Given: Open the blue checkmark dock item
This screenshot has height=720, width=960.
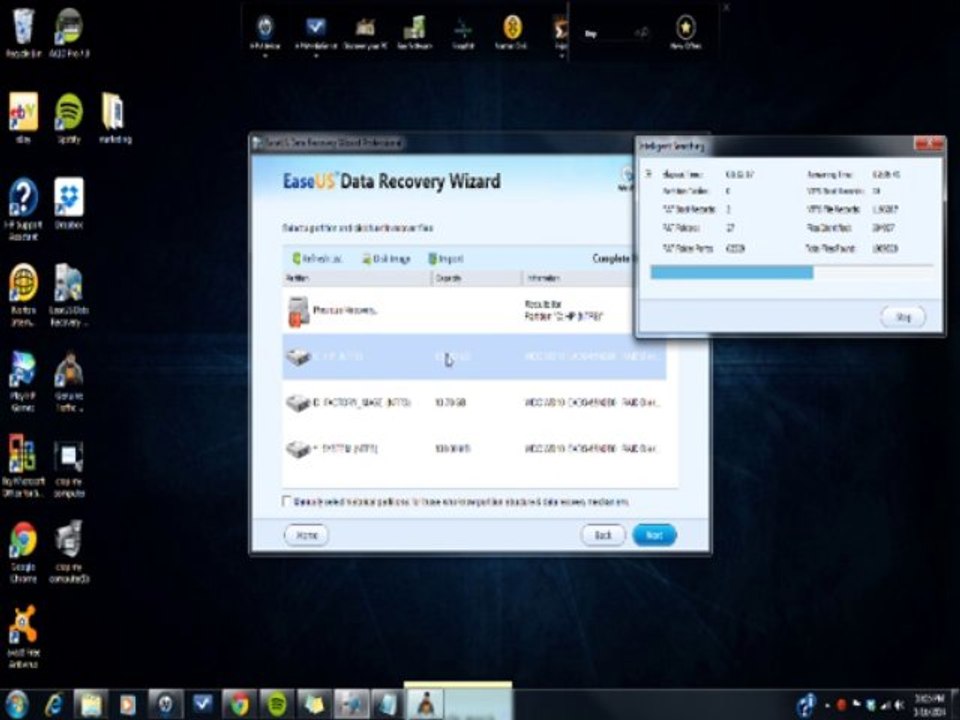Looking at the screenshot, I should click(x=315, y=32).
